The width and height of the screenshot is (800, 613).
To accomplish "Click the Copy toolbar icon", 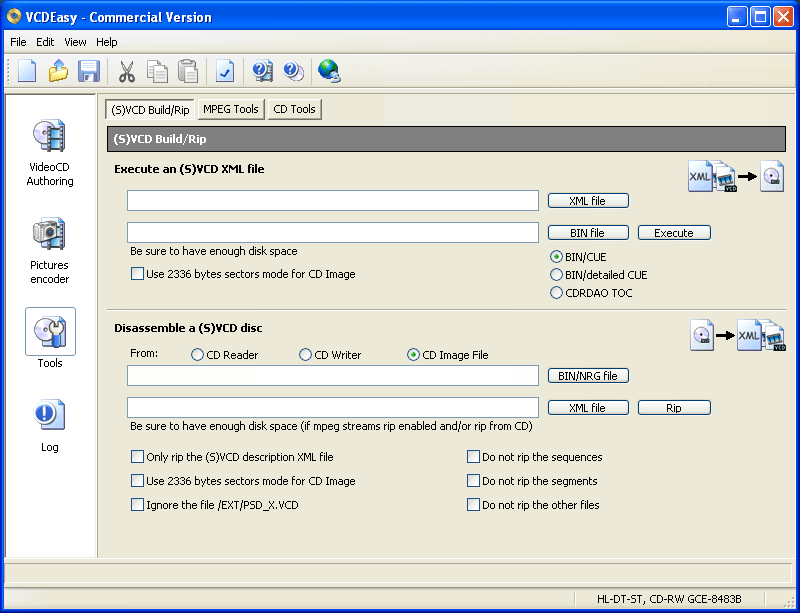I will click(157, 70).
